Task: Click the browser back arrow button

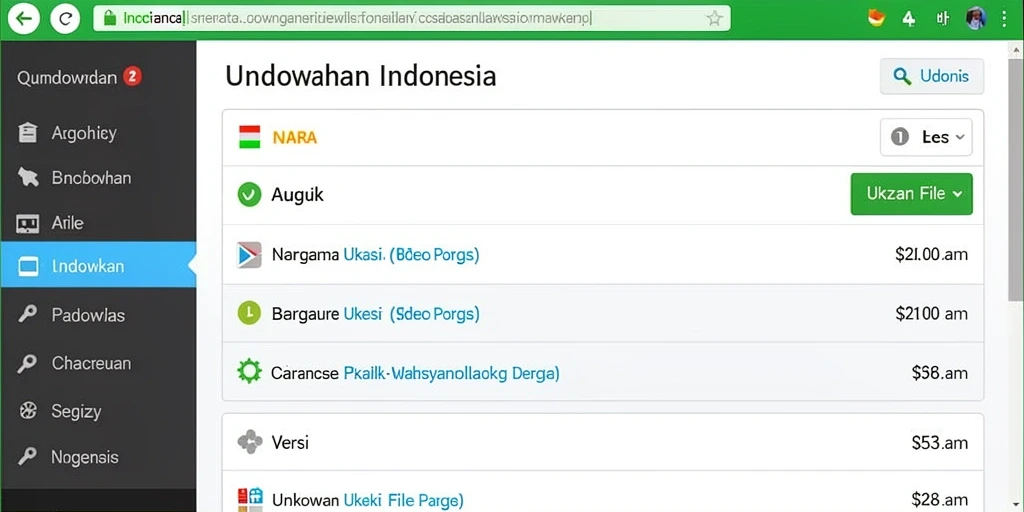Action: (24, 18)
